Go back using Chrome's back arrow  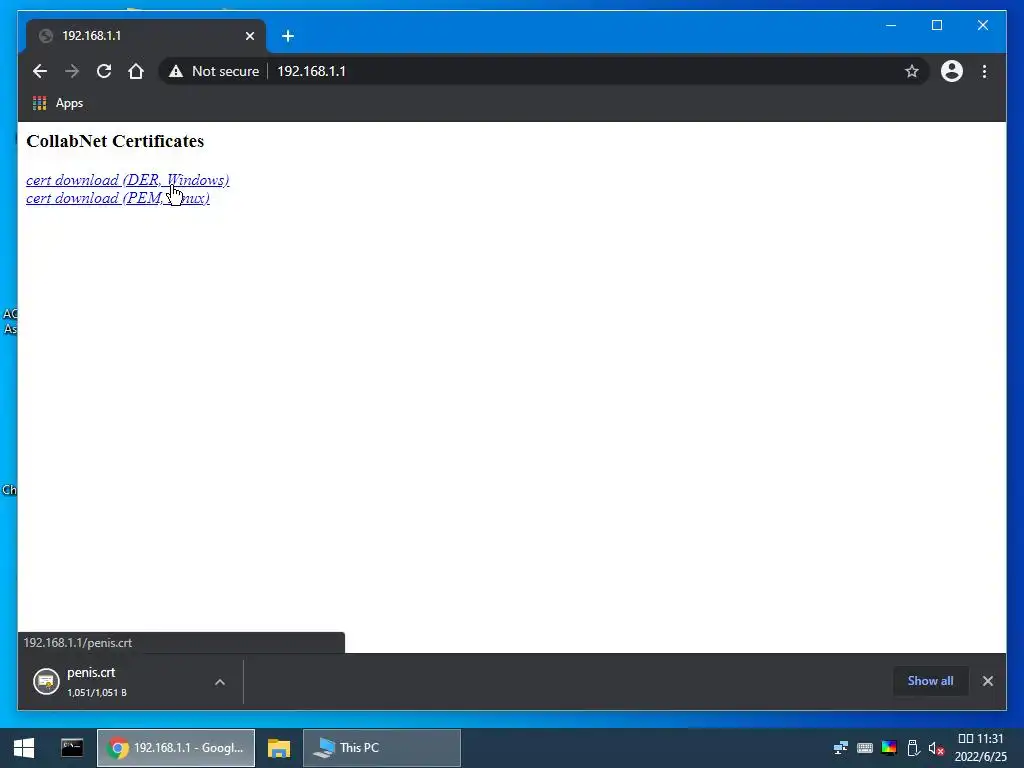coord(40,71)
